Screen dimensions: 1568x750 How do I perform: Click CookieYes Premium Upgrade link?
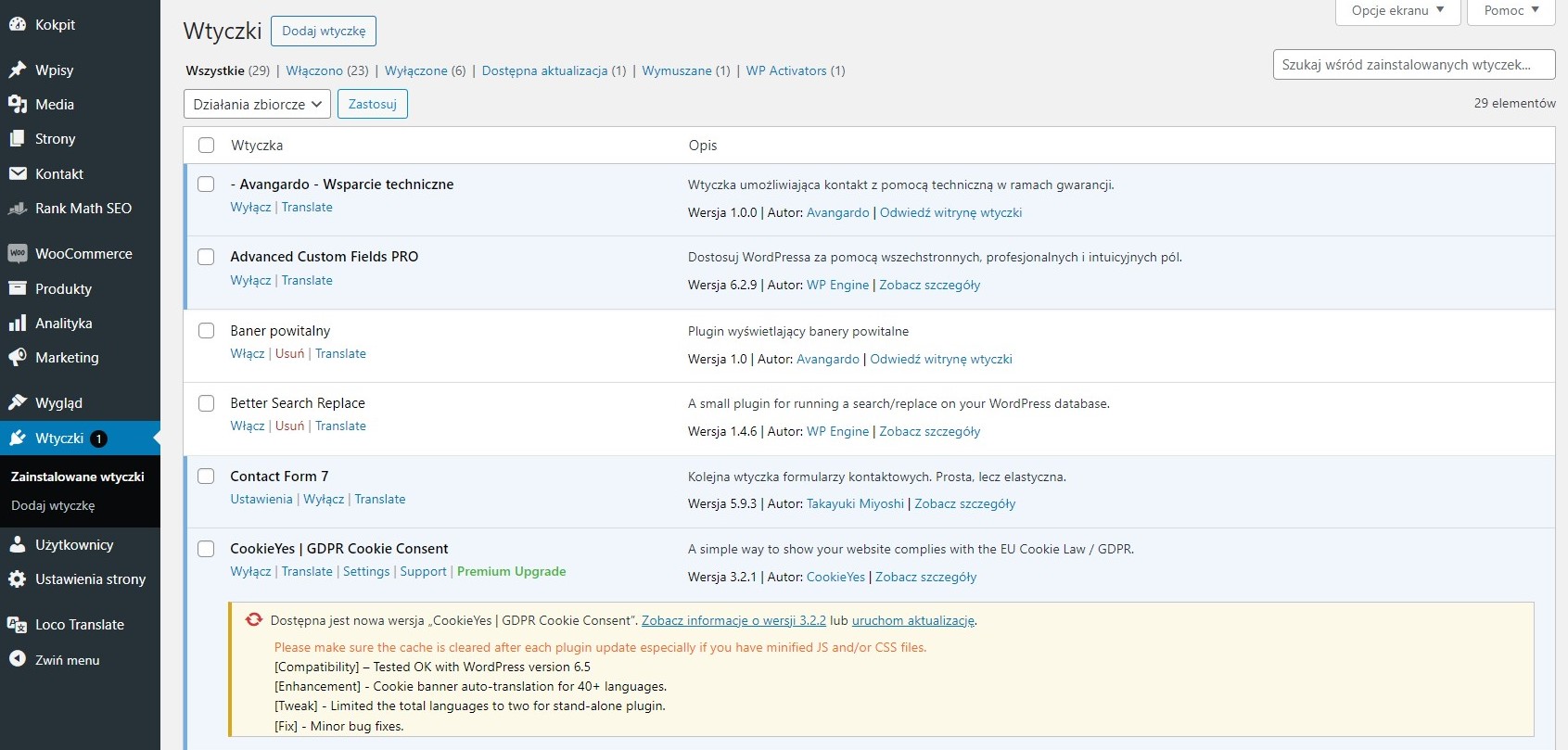pos(511,572)
